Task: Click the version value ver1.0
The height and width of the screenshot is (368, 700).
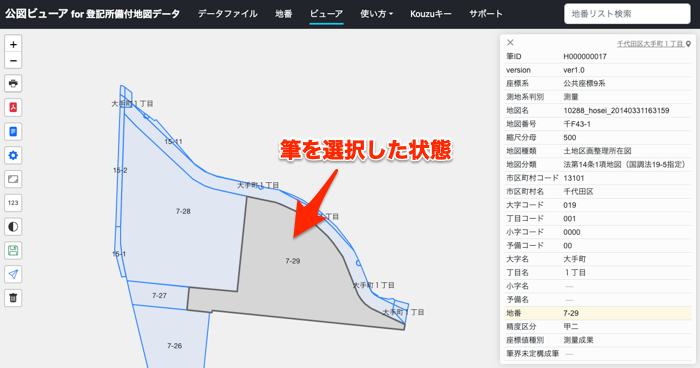Action: tap(574, 70)
